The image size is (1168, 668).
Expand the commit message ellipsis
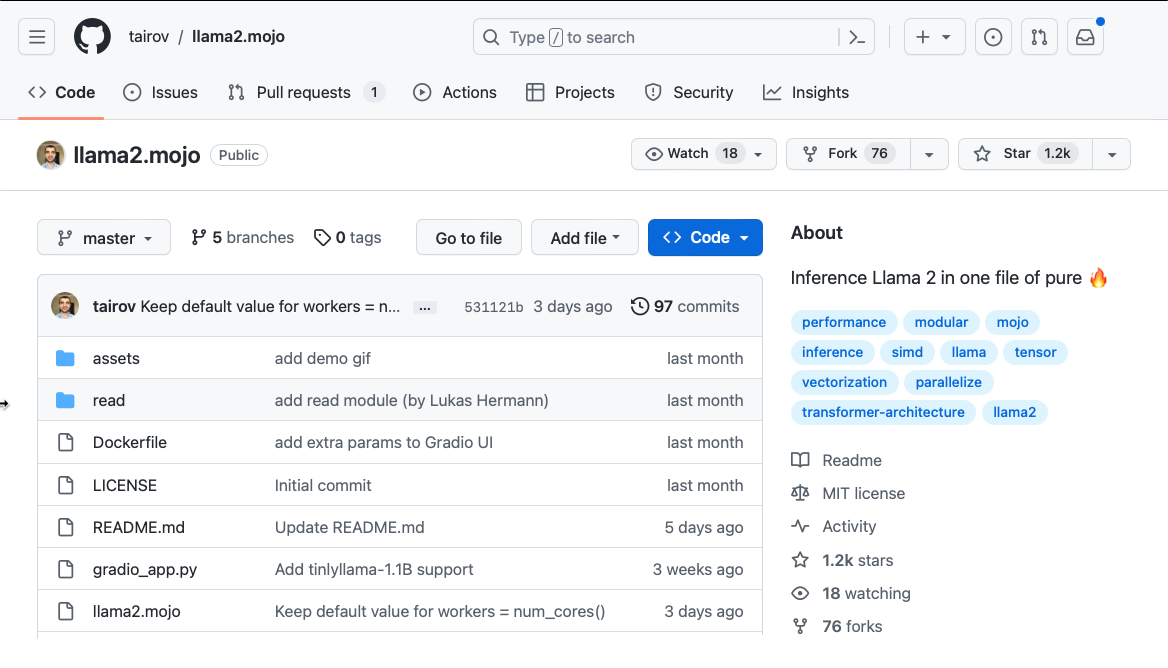click(x=425, y=308)
